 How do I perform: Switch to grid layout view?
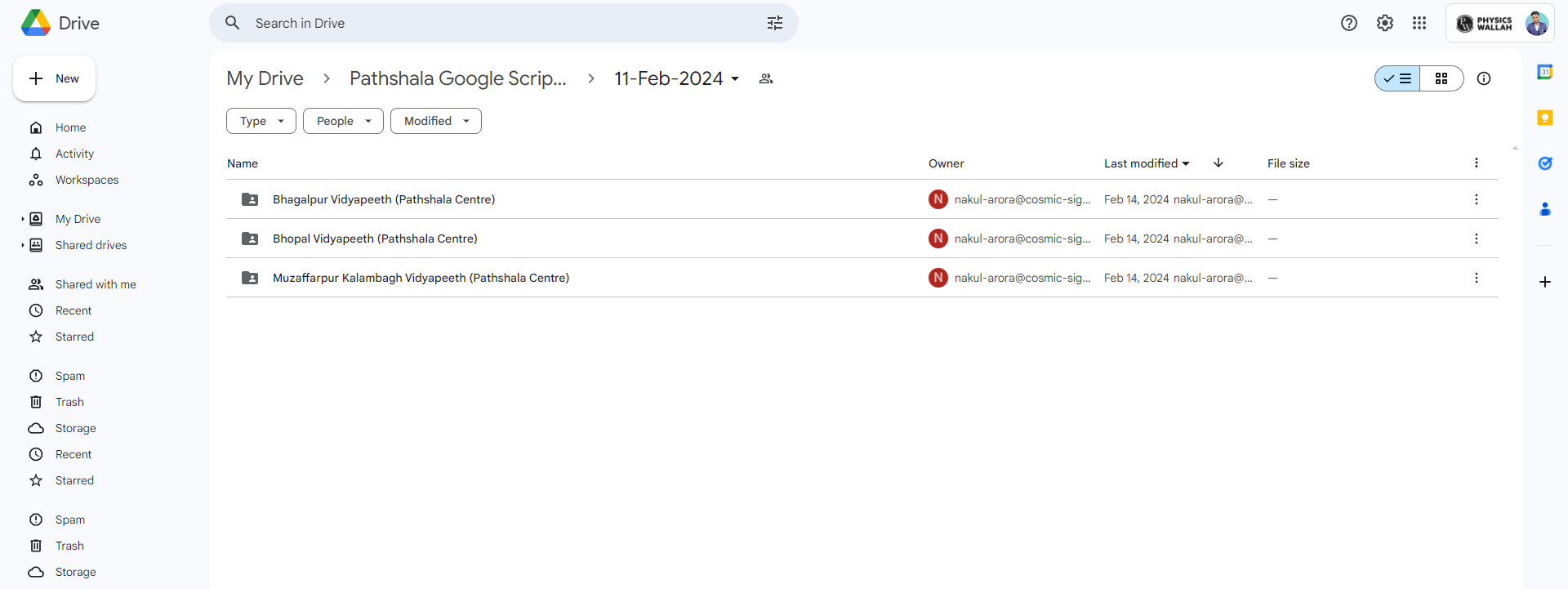[x=1441, y=78]
